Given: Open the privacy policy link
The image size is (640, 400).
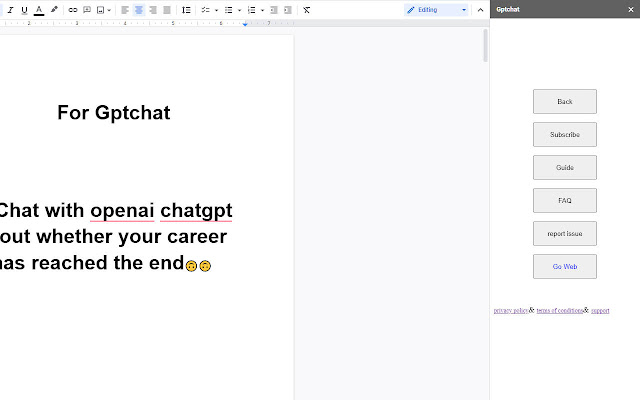Looking at the screenshot, I should [511, 311].
